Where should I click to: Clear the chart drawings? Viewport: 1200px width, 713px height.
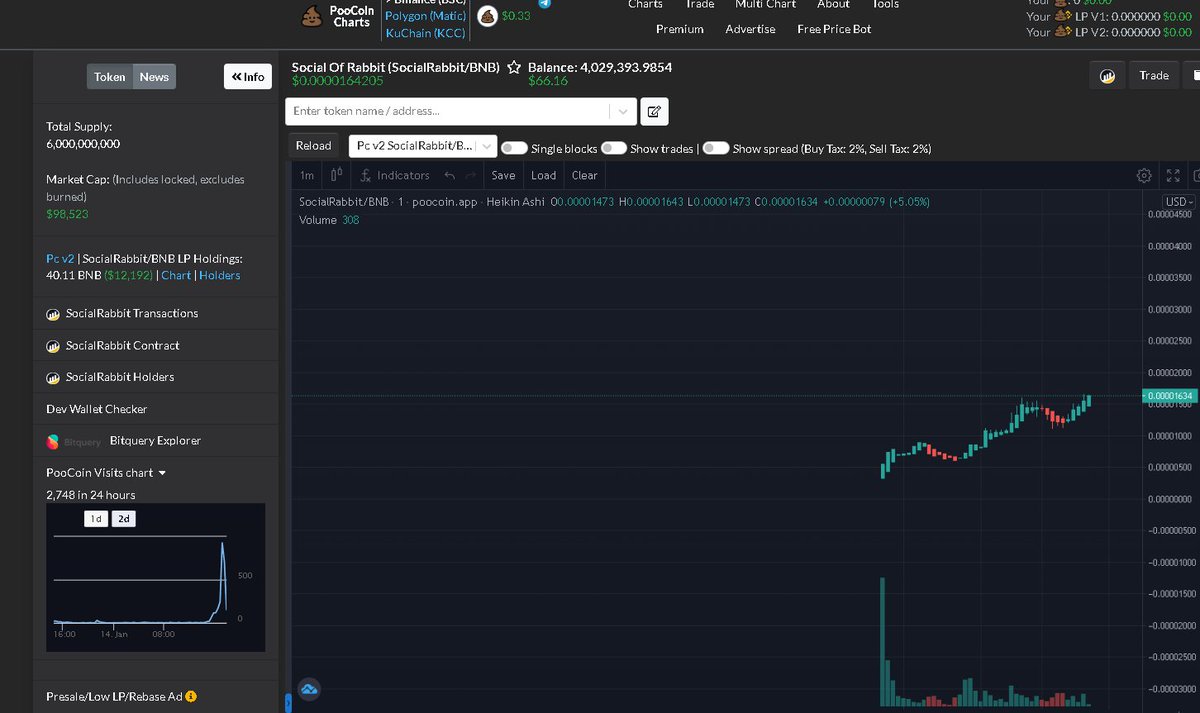585,175
